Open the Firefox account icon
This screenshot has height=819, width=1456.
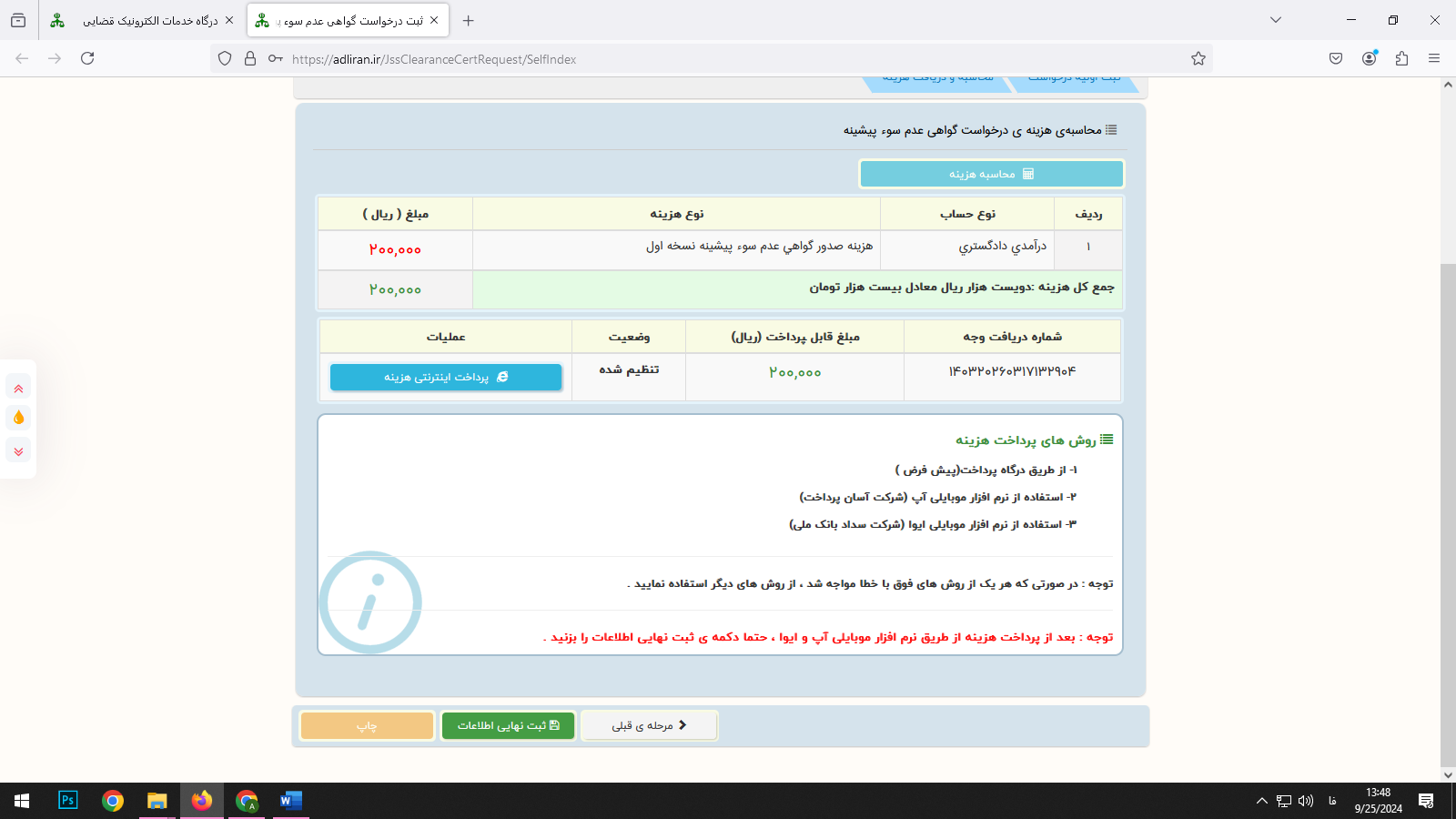click(x=1370, y=58)
